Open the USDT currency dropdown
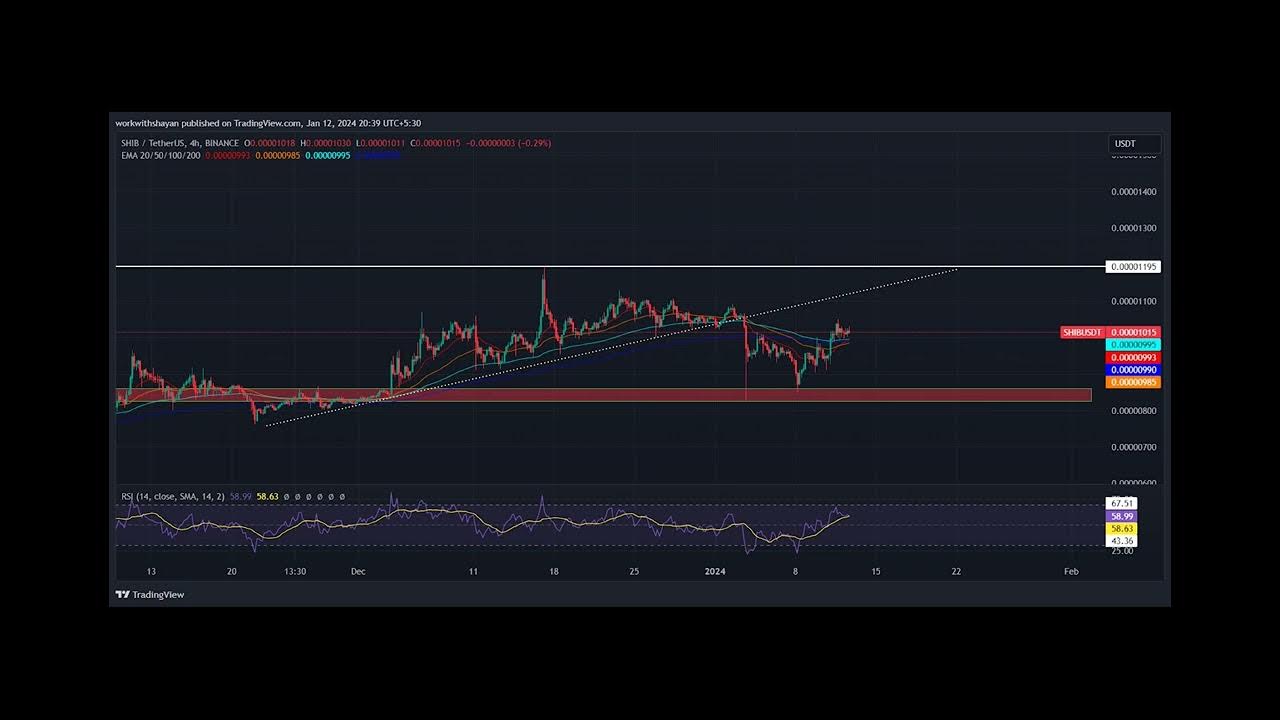 pos(1134,144)
